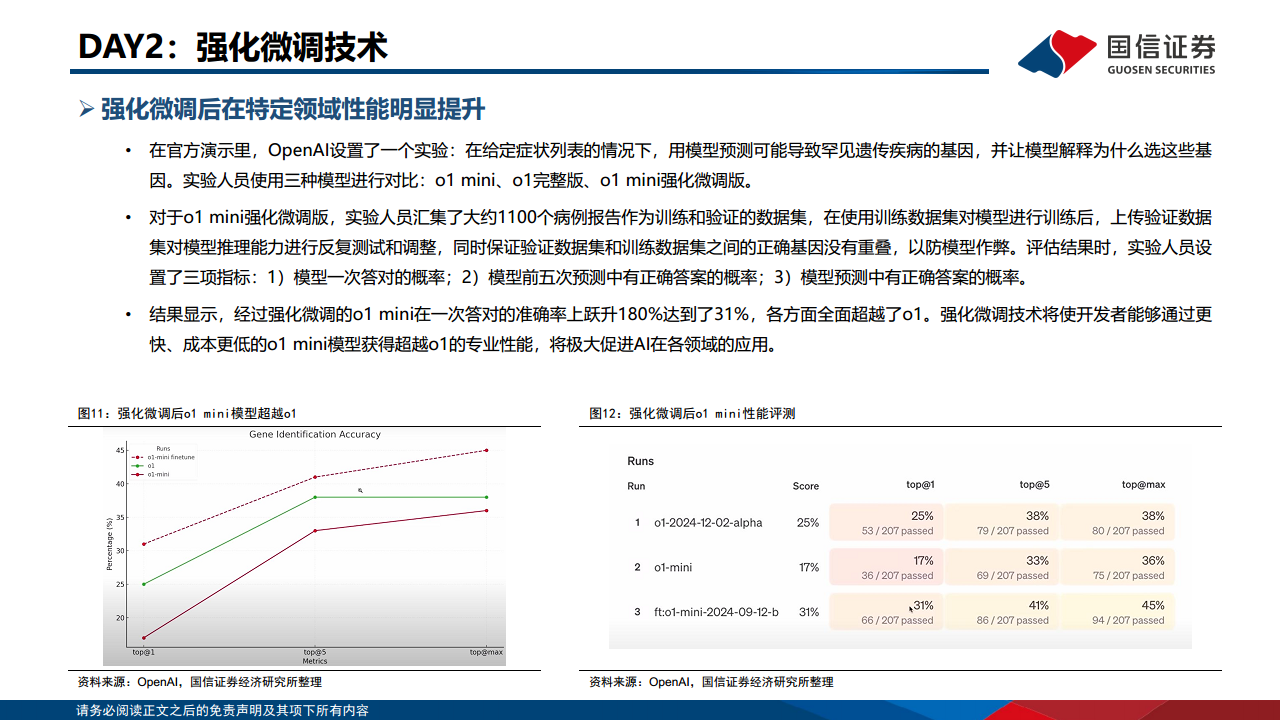The width and height of the screenshot is (1280, 720).
Task: Click the caption 图11：强化微调后o1 mini模型超越o1
Action: click(x=188, y=413)
